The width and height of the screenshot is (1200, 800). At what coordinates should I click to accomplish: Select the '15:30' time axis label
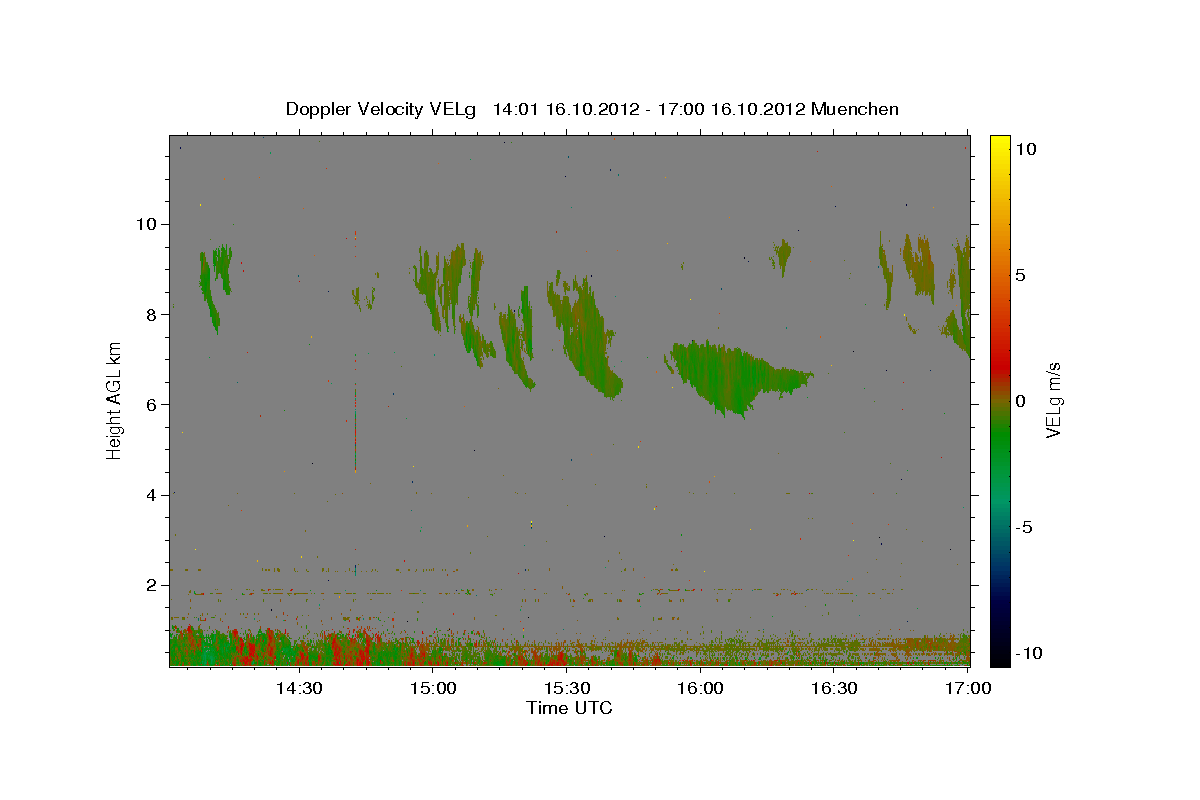pos(567,688)
